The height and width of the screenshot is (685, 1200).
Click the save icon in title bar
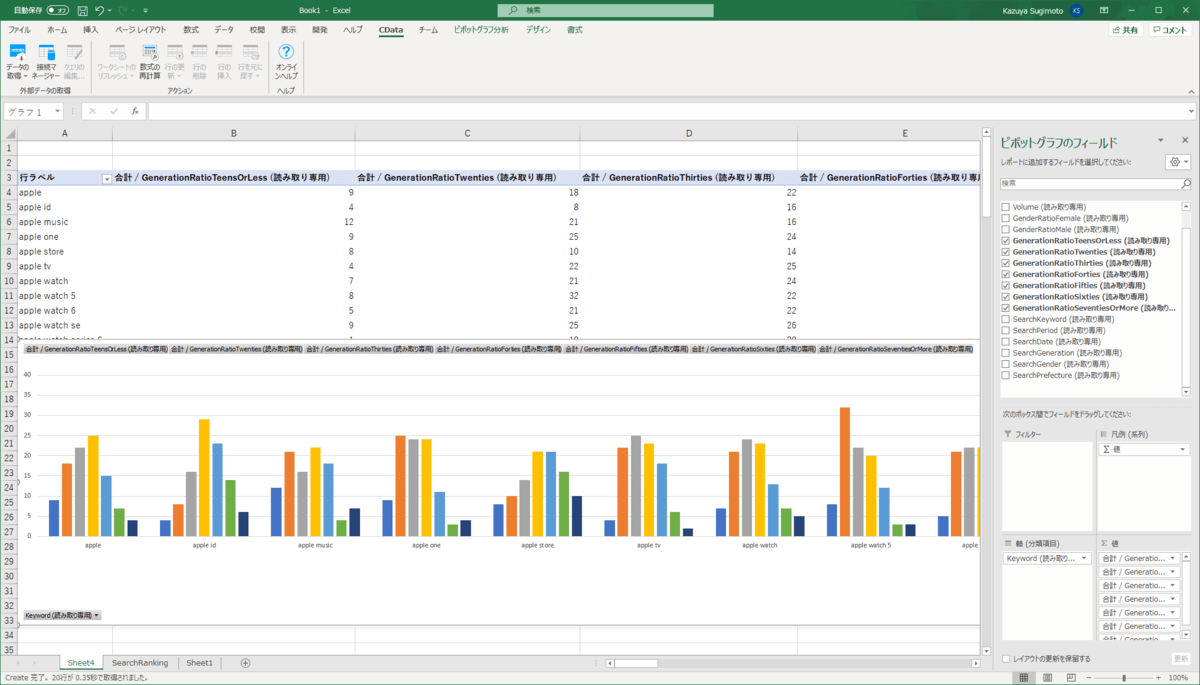click(x=81, y=10)
